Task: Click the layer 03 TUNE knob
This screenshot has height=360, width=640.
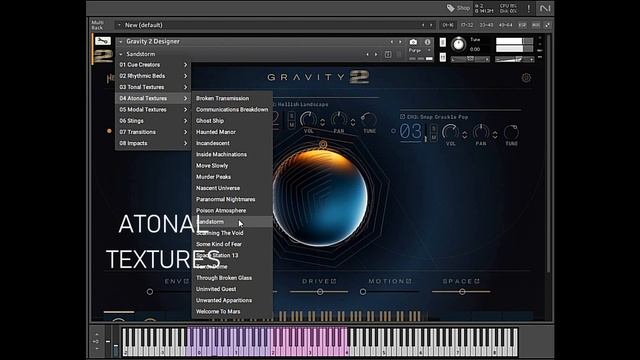Action: pyautogui.click(x=511, y=132)
